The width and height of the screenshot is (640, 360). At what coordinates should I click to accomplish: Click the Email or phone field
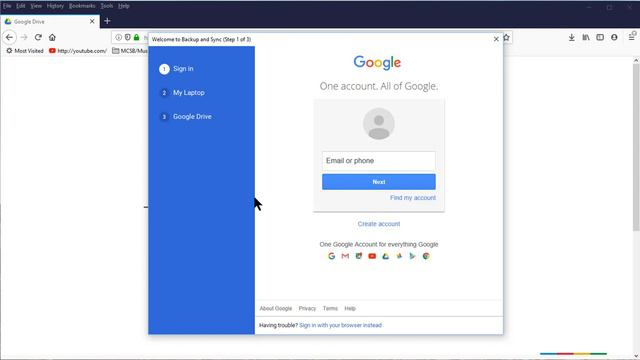[379, 161]
